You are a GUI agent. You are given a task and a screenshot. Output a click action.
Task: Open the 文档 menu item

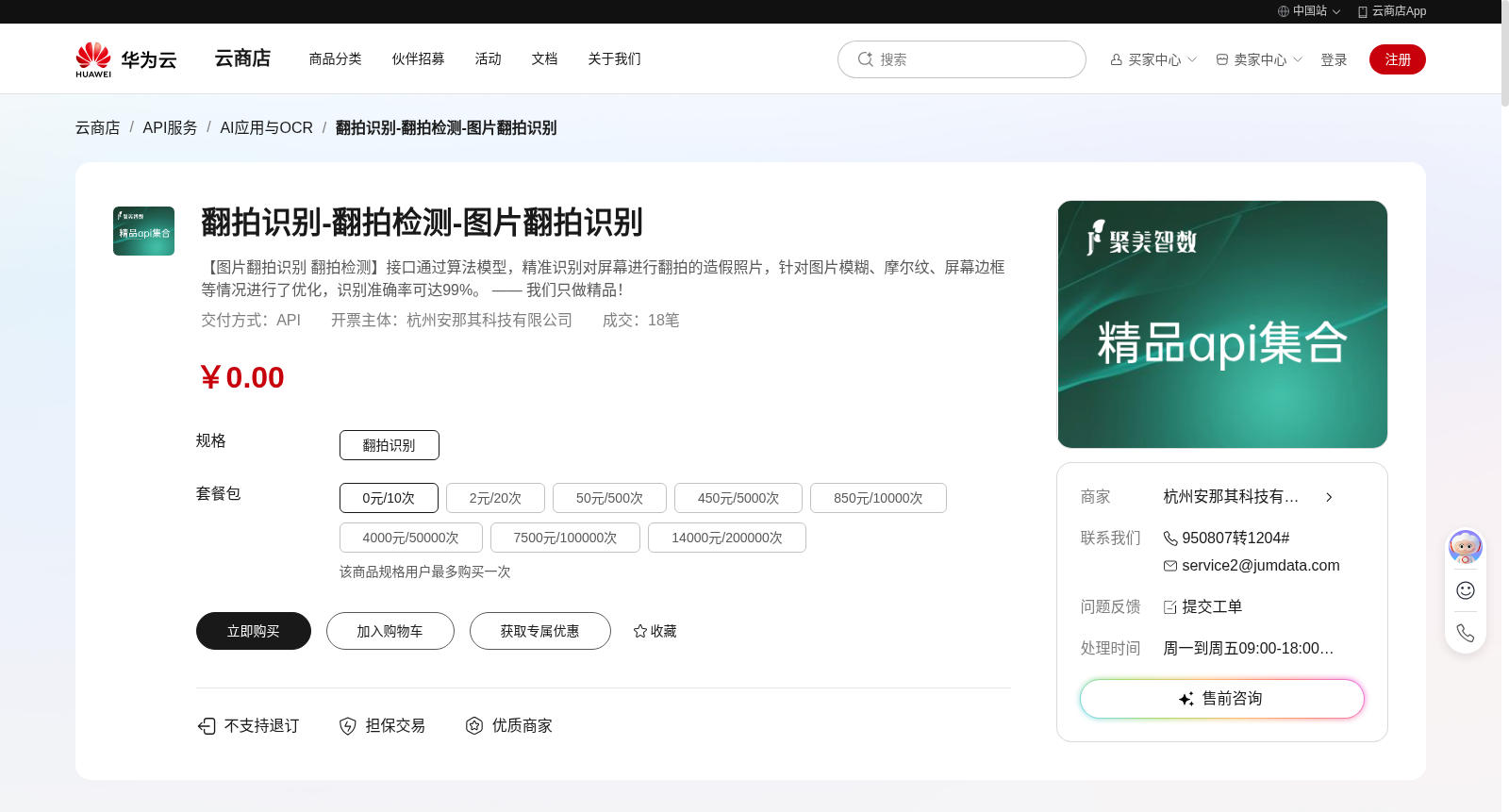(x=545, y=58)
